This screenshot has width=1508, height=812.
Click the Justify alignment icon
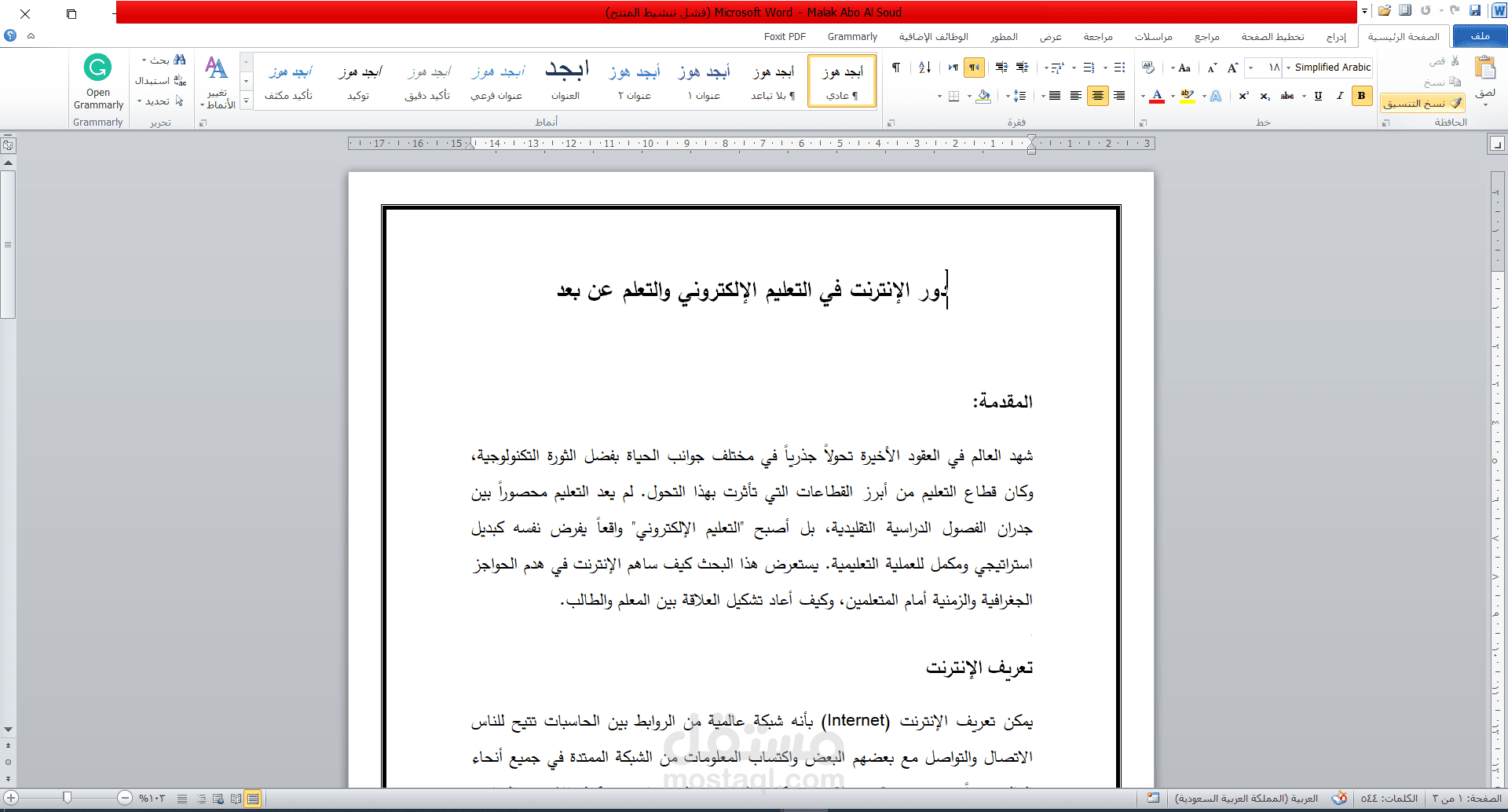tap(1055, 96)
